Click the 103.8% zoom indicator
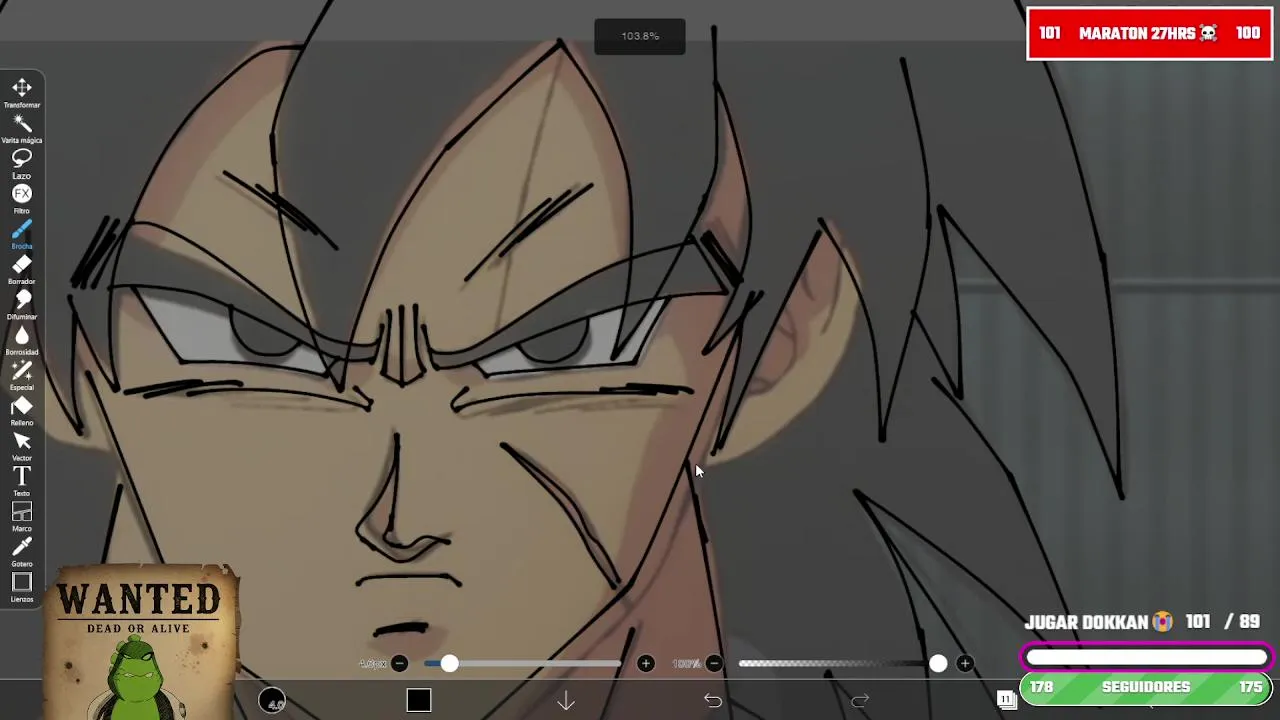 click(x=640, y=36)
